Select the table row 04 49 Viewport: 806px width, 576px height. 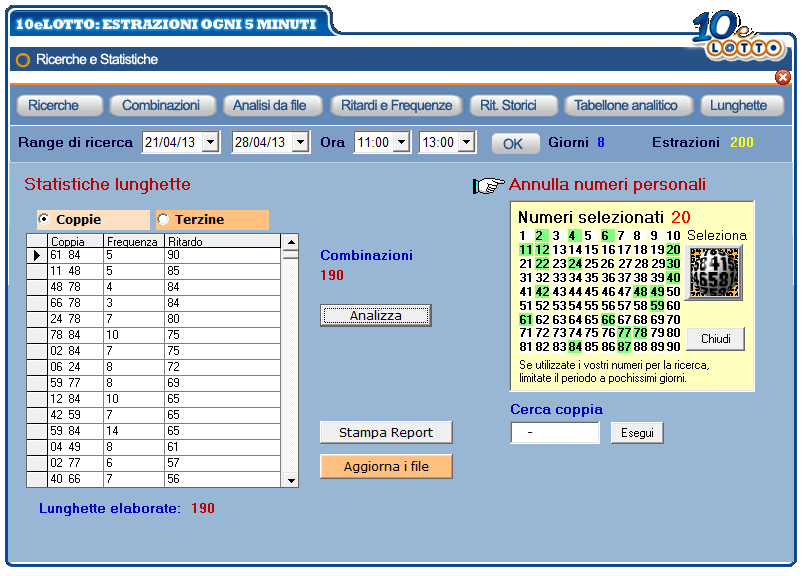point(153,447)
